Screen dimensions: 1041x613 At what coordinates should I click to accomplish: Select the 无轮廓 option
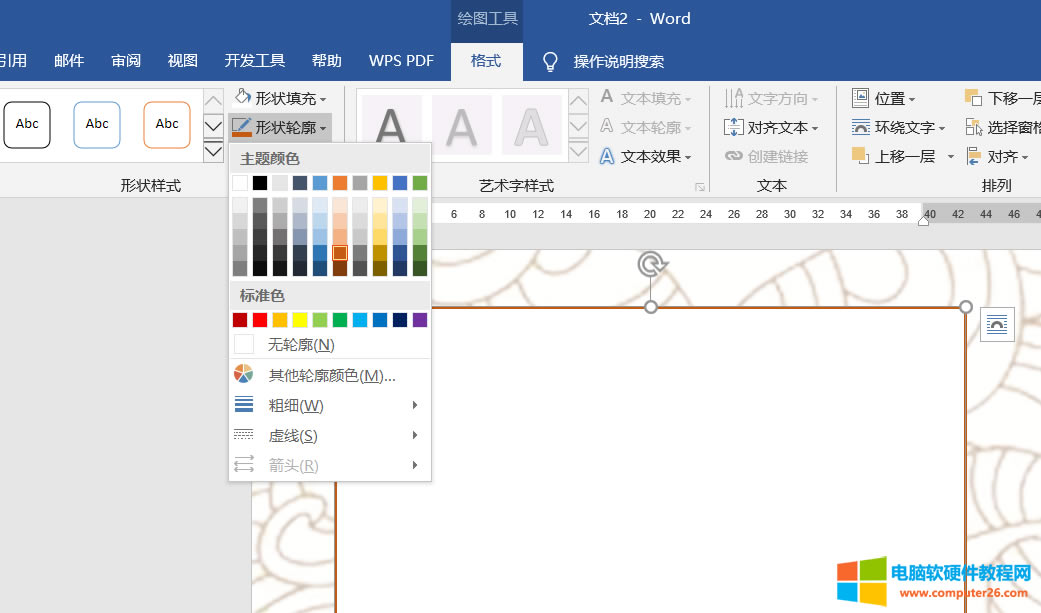click(301, 344)
